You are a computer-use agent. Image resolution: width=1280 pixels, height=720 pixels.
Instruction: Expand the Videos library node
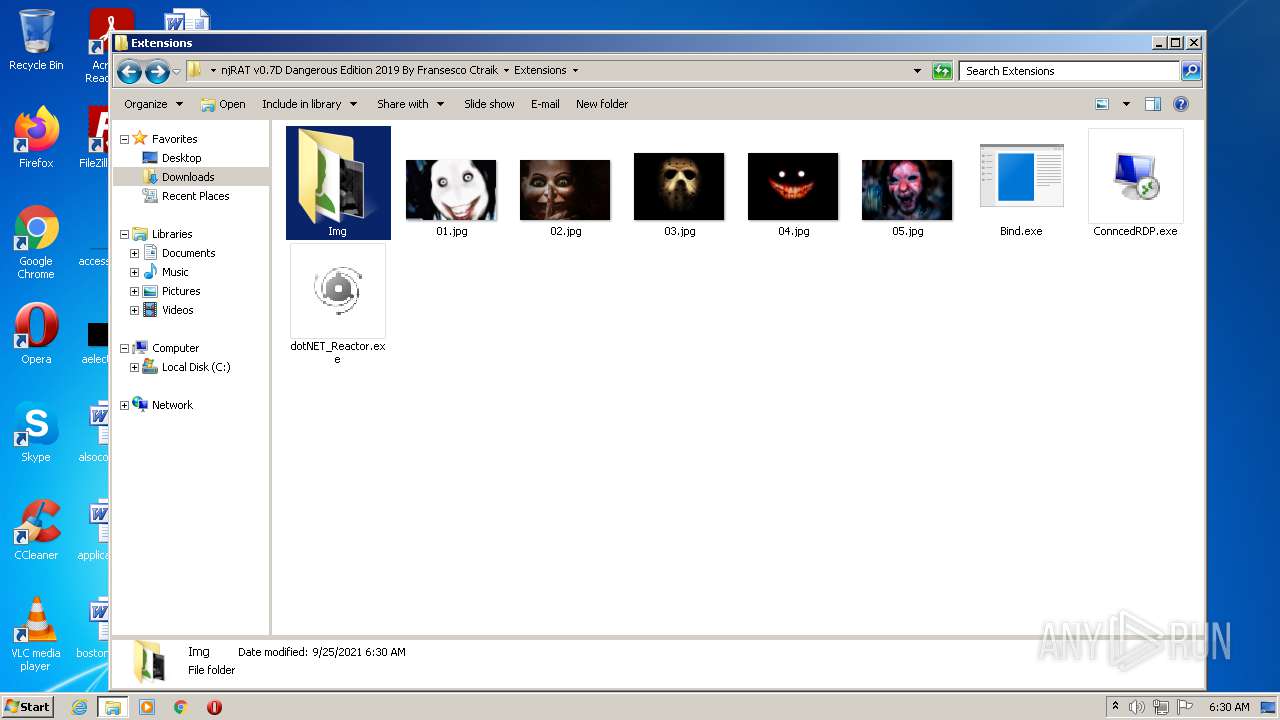pos(134,310)
